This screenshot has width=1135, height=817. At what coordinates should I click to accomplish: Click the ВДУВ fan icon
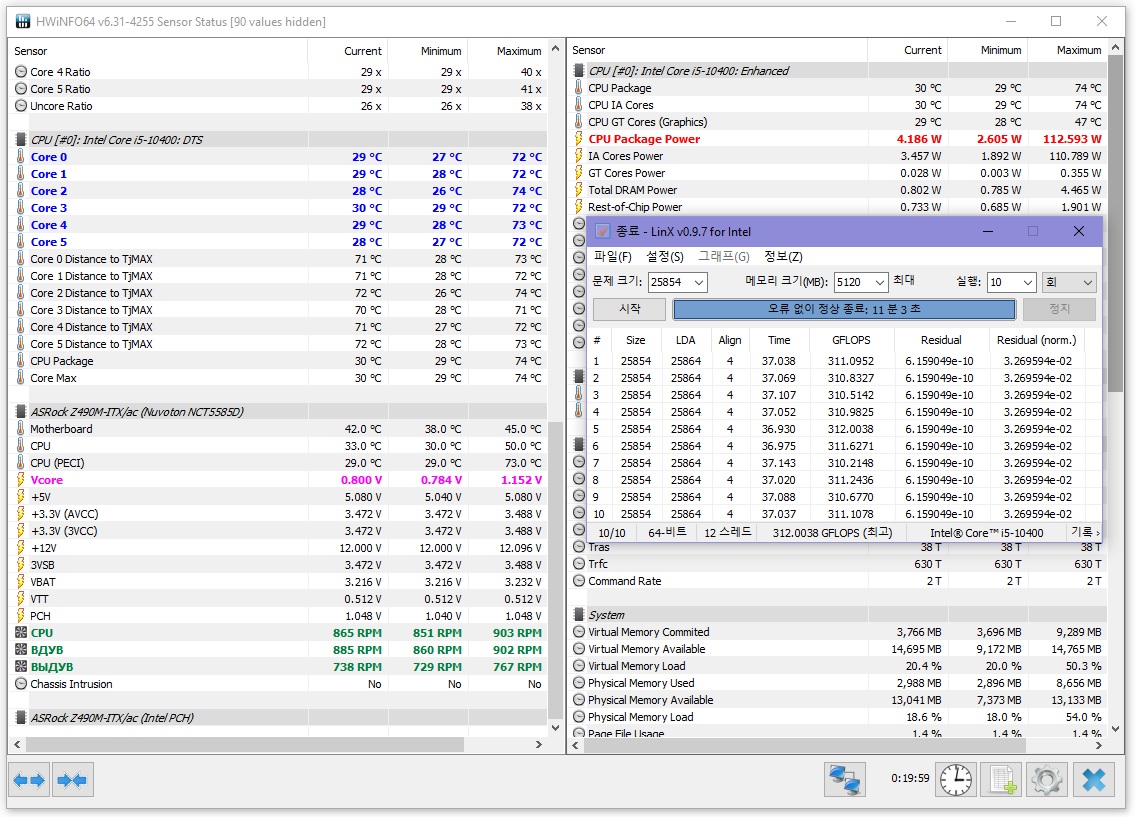(21, 650)
